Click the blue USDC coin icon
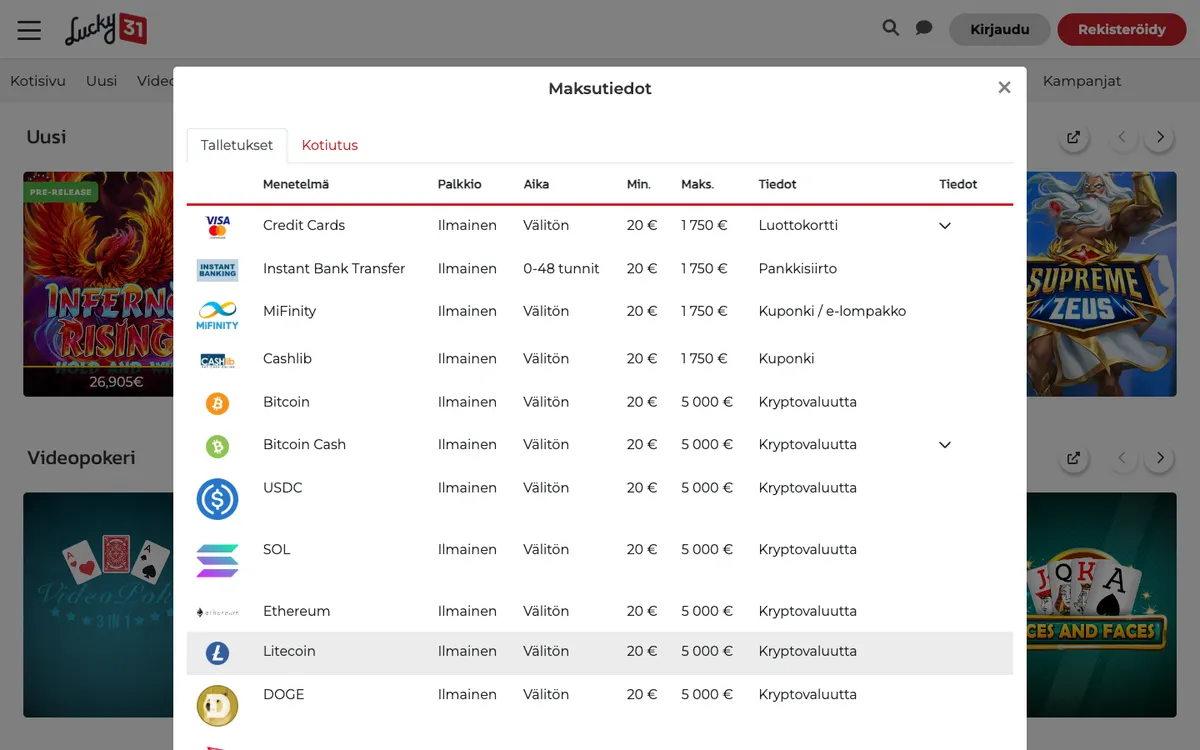 pos(217,499)
